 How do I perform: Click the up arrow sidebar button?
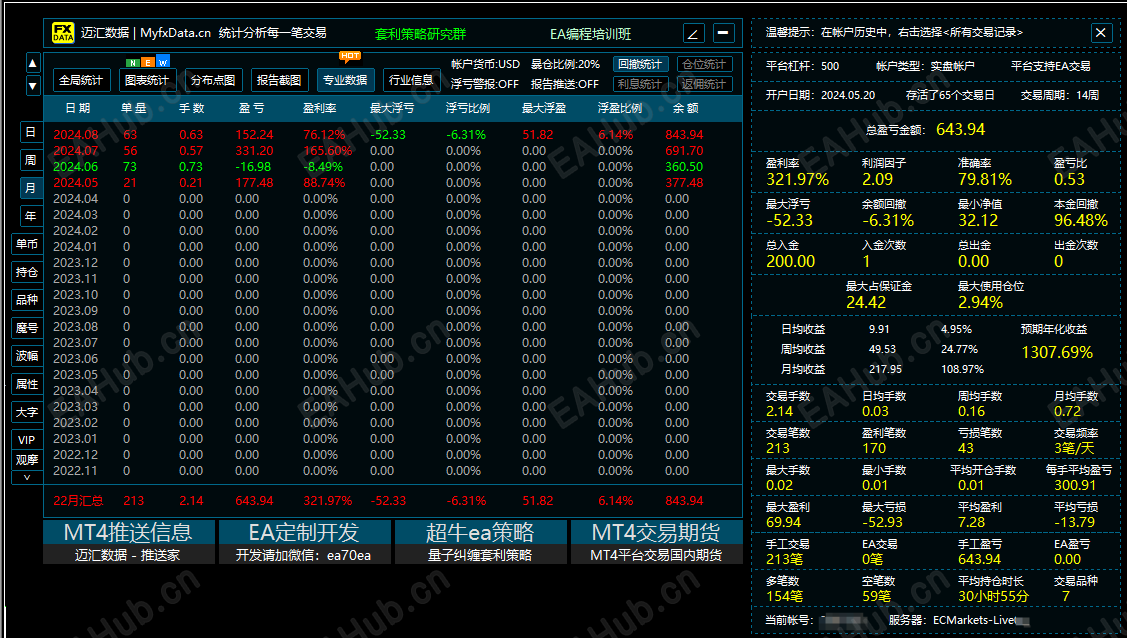click(x=33, y=63)
